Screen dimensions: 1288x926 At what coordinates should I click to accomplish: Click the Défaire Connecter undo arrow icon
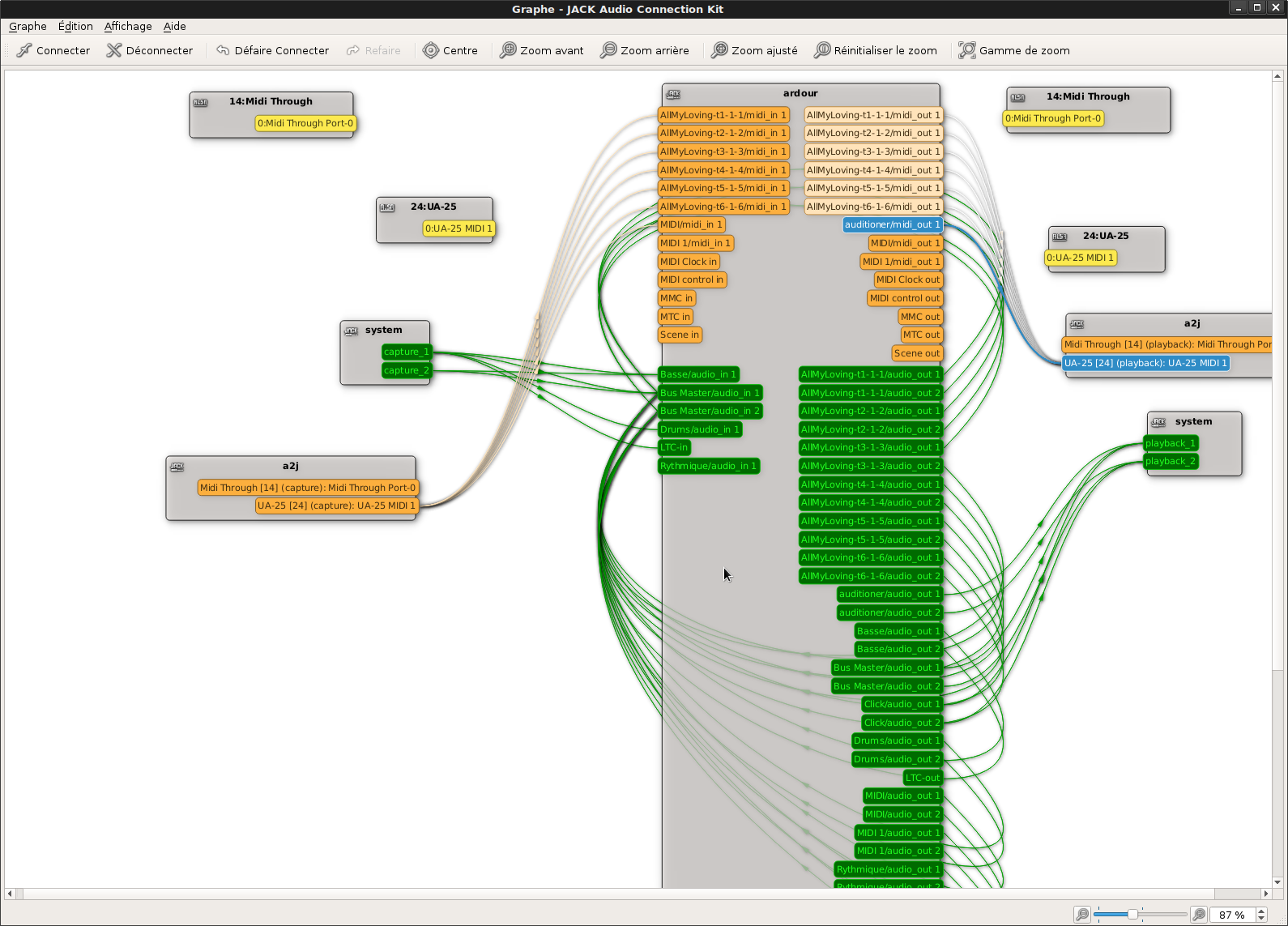point(223,50)
